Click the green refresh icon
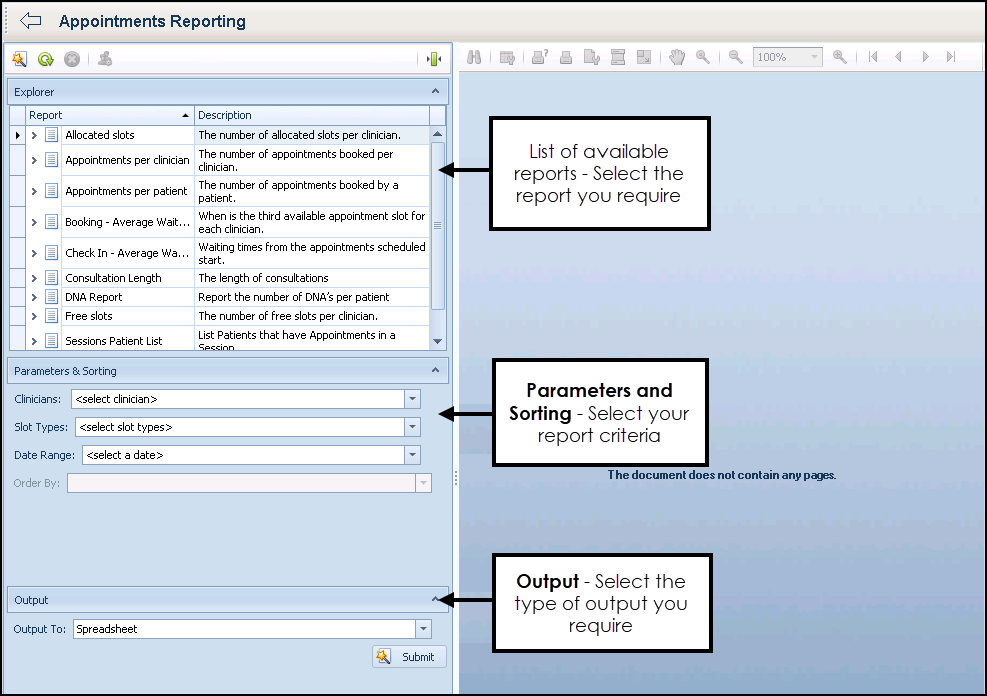This screenshot has height=696, width=987. (x=45, y=59)
